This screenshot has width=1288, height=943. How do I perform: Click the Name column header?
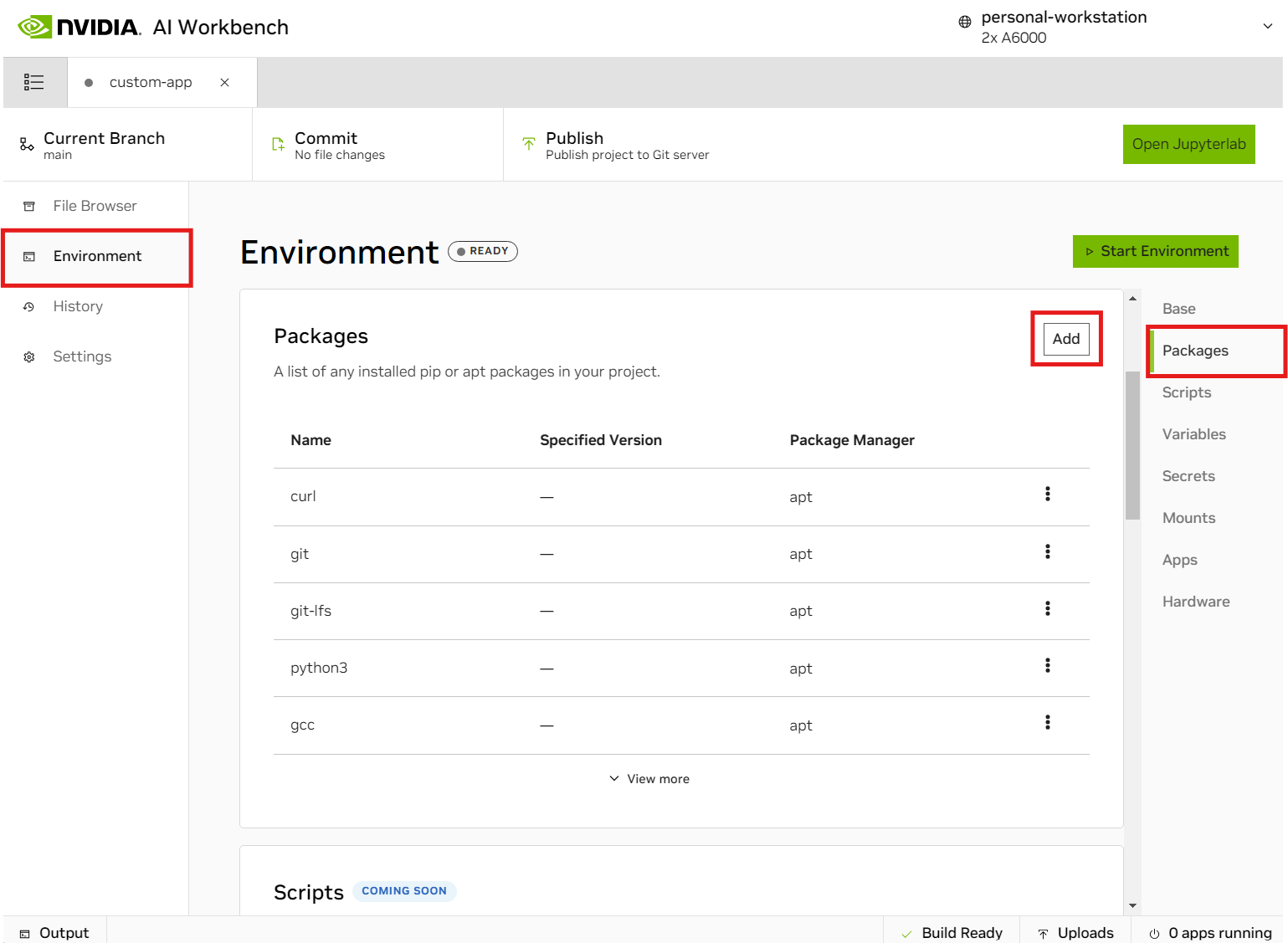pos(310,440)
